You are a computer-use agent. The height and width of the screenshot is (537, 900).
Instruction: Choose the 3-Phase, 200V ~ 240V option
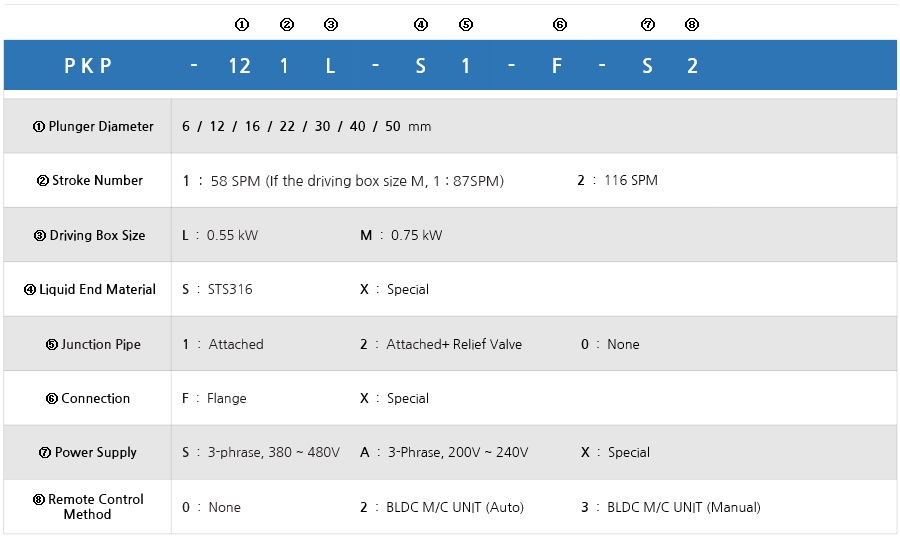point(444,453)
